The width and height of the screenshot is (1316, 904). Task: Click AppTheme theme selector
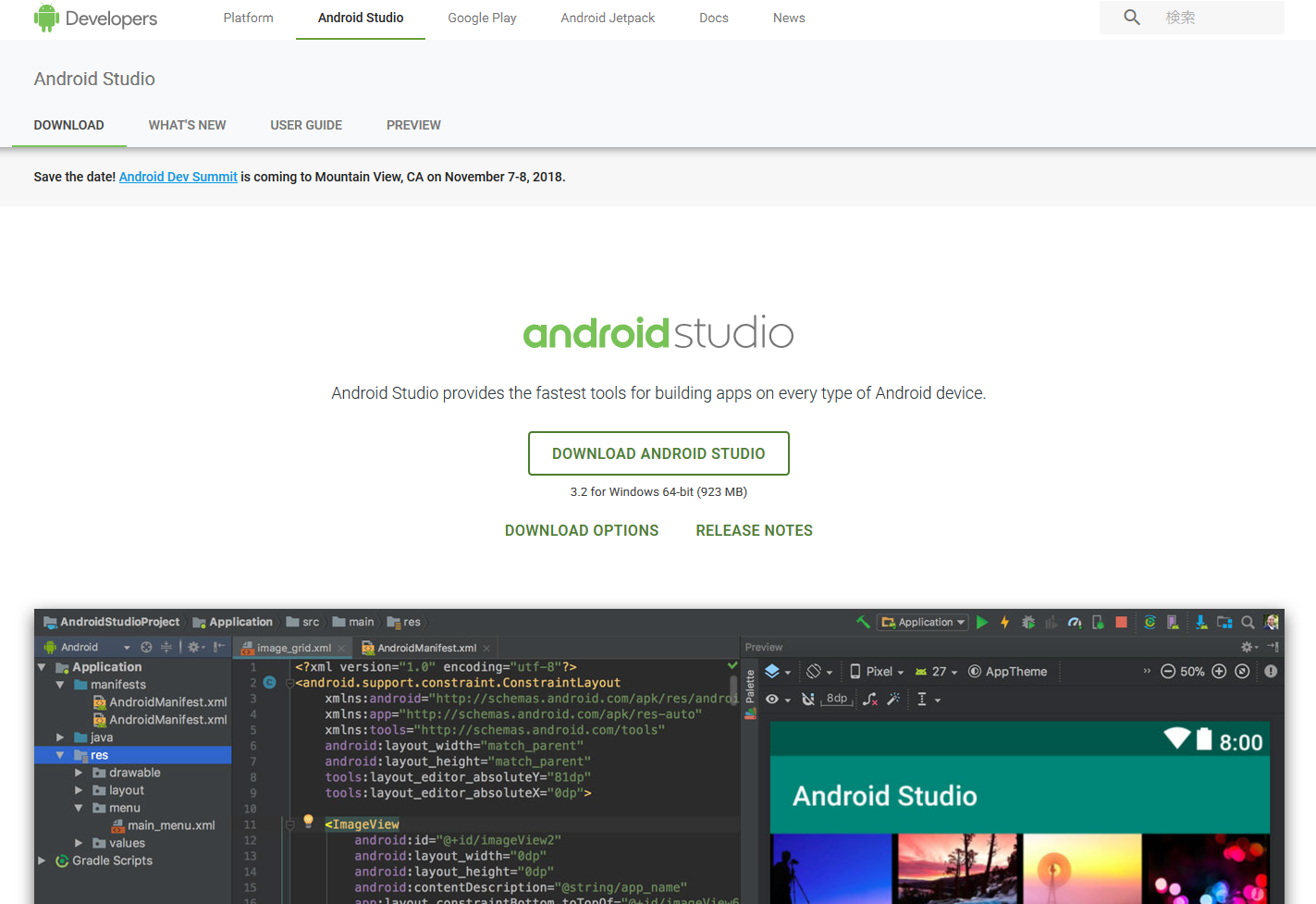(1007, 672)
